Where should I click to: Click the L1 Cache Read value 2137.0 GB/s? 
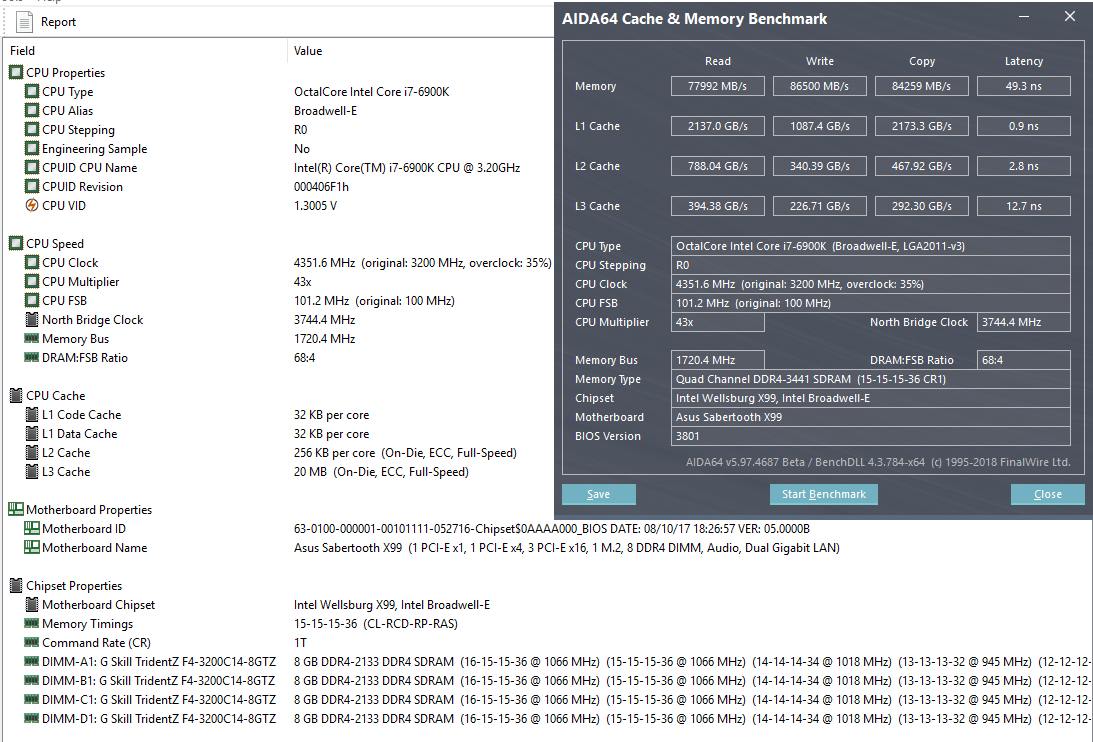click(x=717, y=126)
